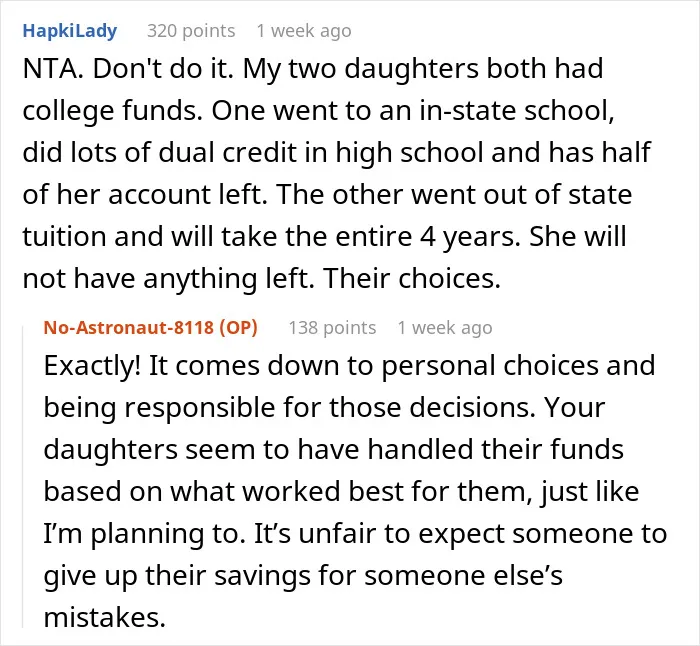Click the line mentioning "in-state school"
Screen dimensions: 700x646
point(318,111)
